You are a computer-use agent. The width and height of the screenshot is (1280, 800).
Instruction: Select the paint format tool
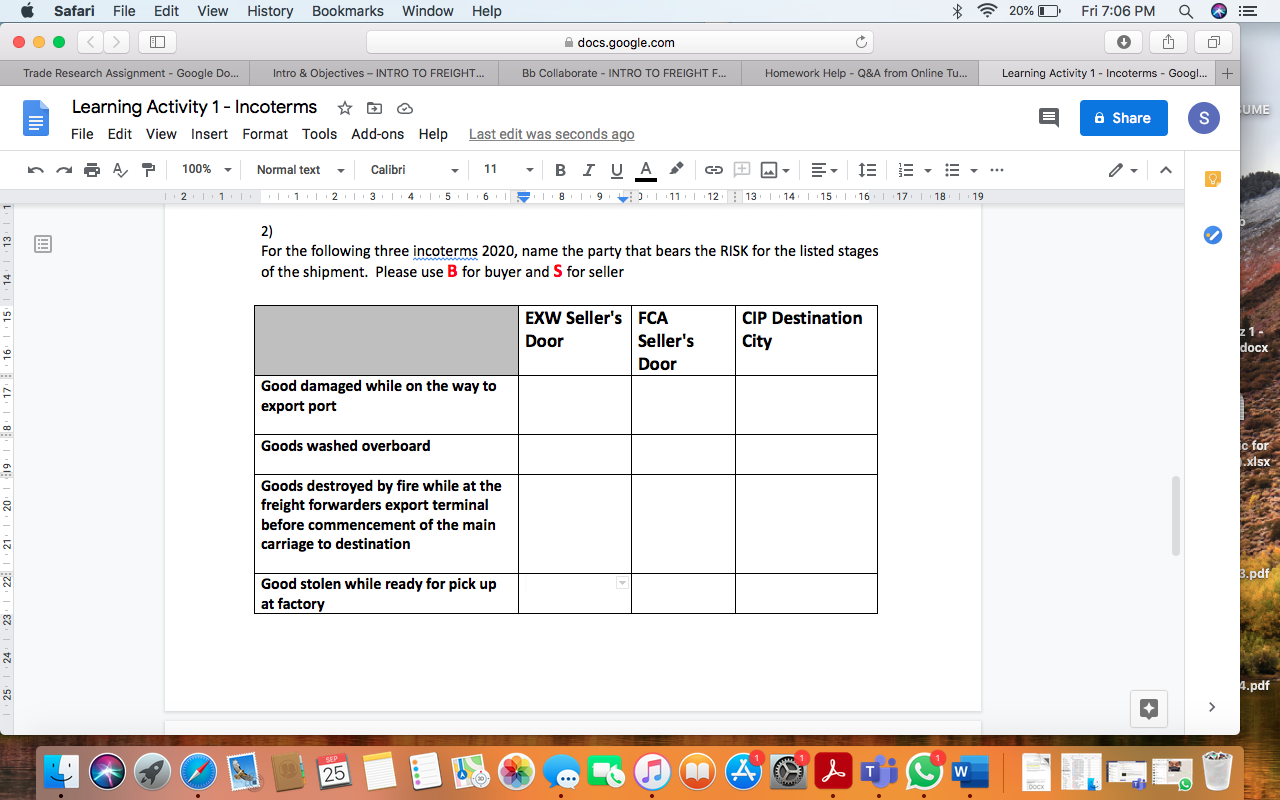click(x=148, y=170)
